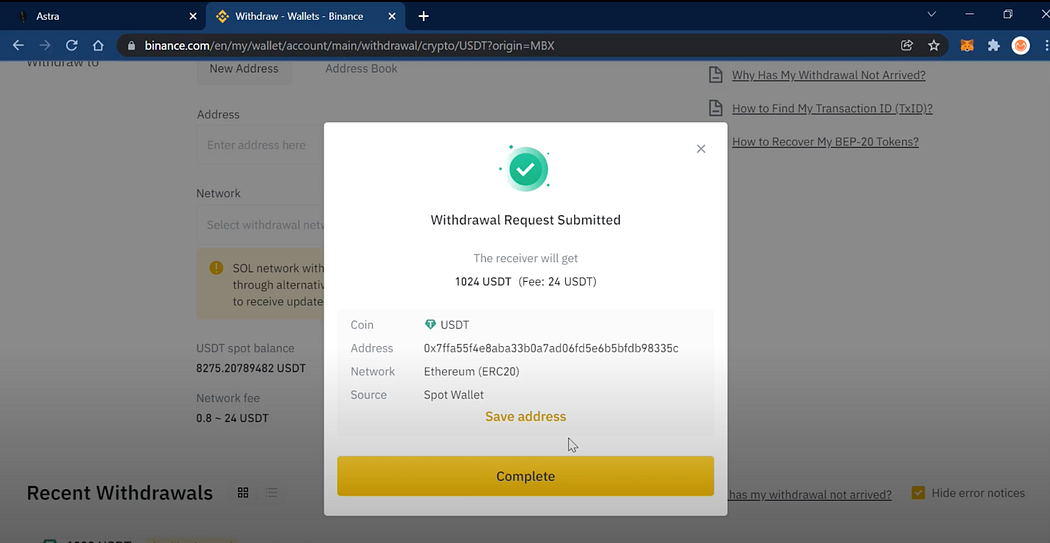Click document icon beside TxID help link
This screenshot has height=543, width=1050.
[x=716, y=108]
